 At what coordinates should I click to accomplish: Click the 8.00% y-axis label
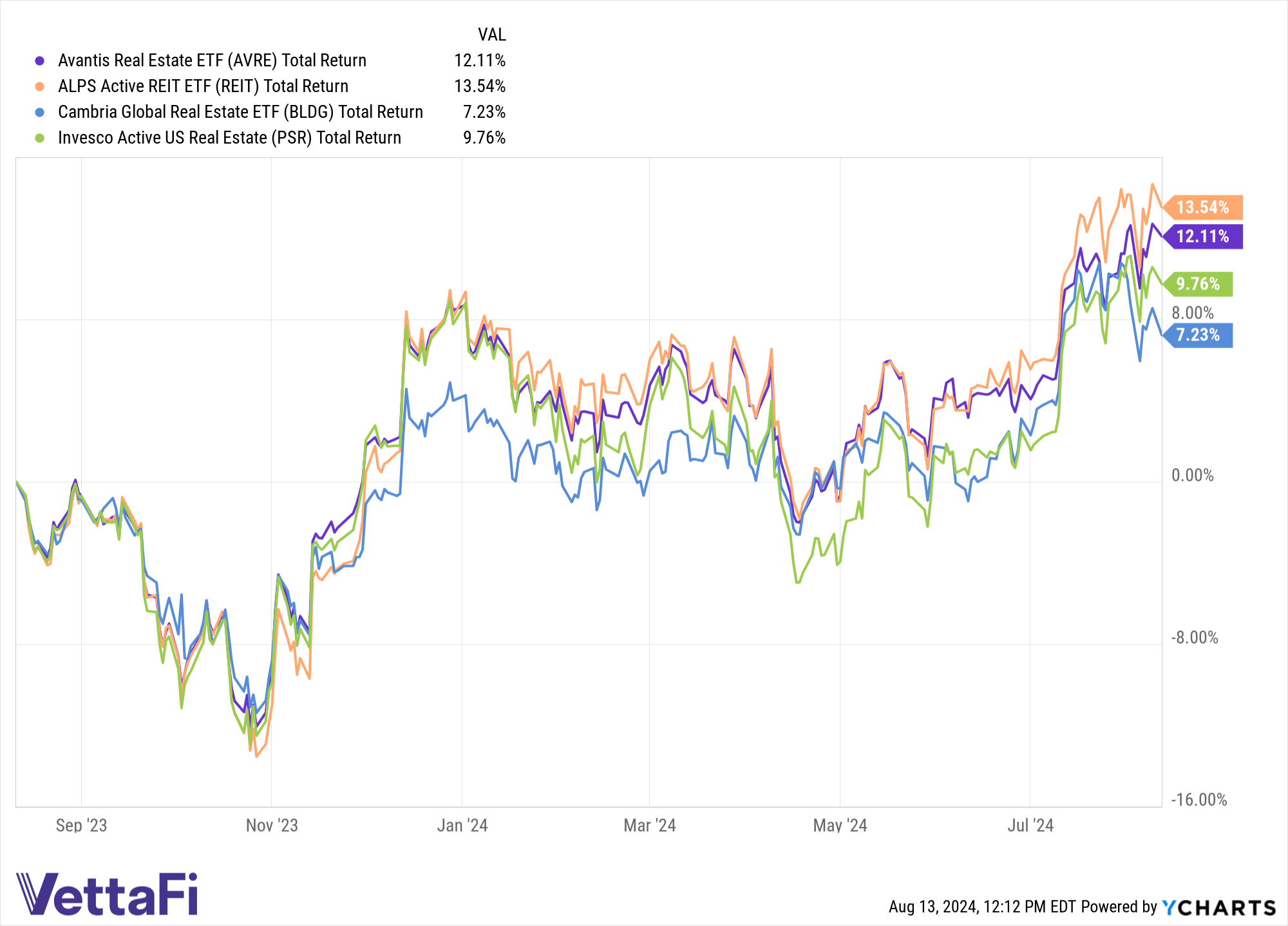(x=1192, y=313)
